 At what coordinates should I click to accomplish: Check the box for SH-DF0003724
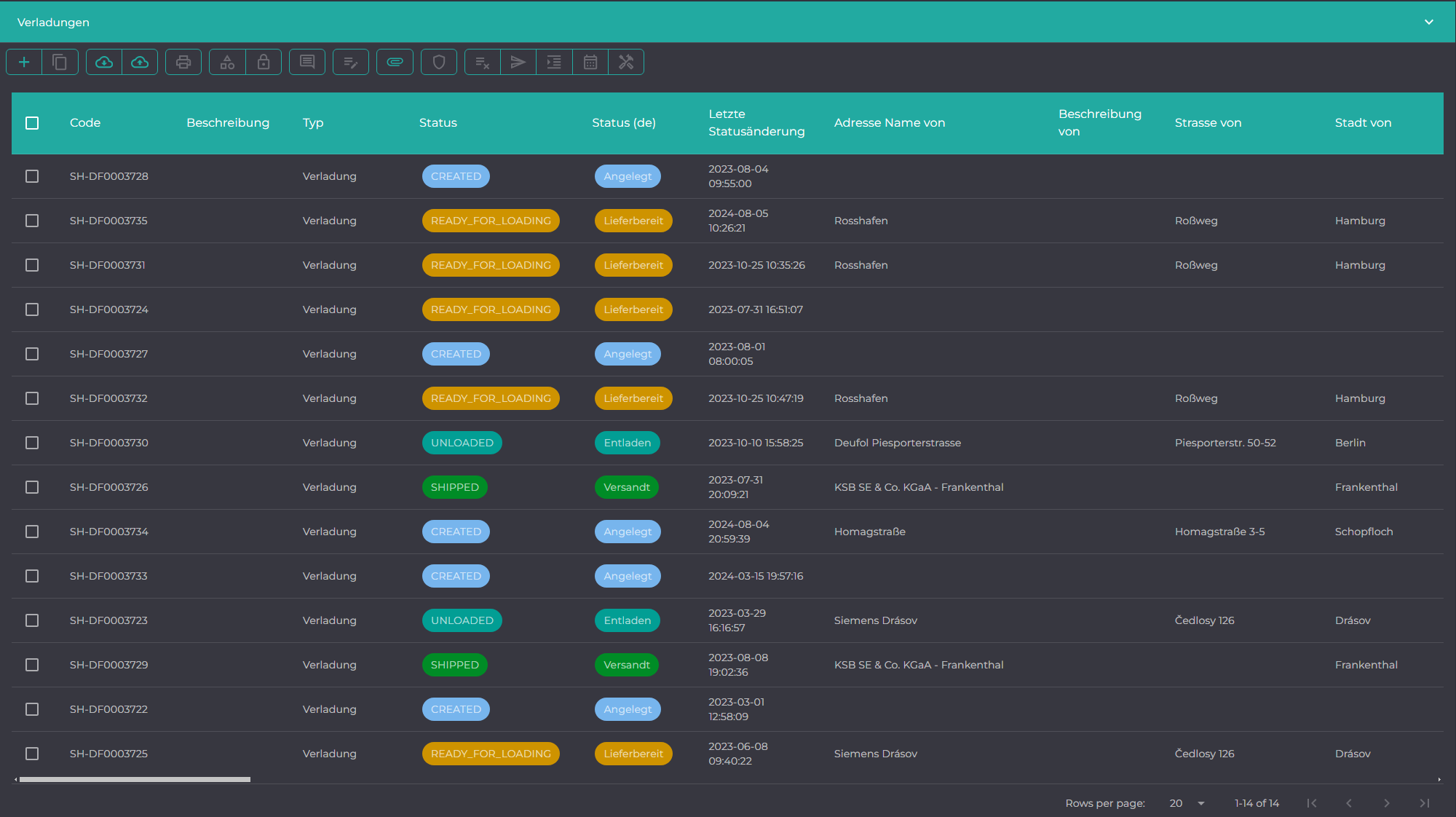32,309
